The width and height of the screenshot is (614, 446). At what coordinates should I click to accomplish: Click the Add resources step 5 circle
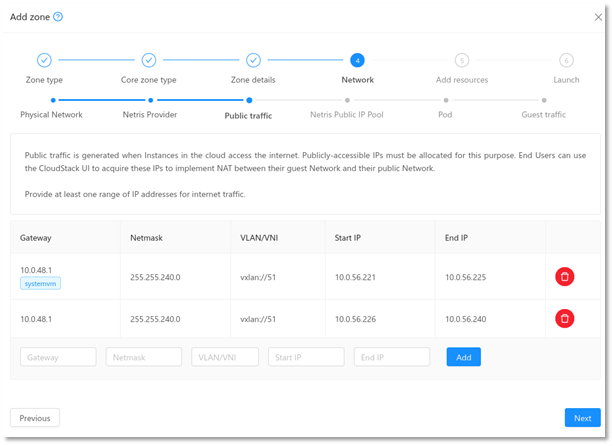coord(461,61)
